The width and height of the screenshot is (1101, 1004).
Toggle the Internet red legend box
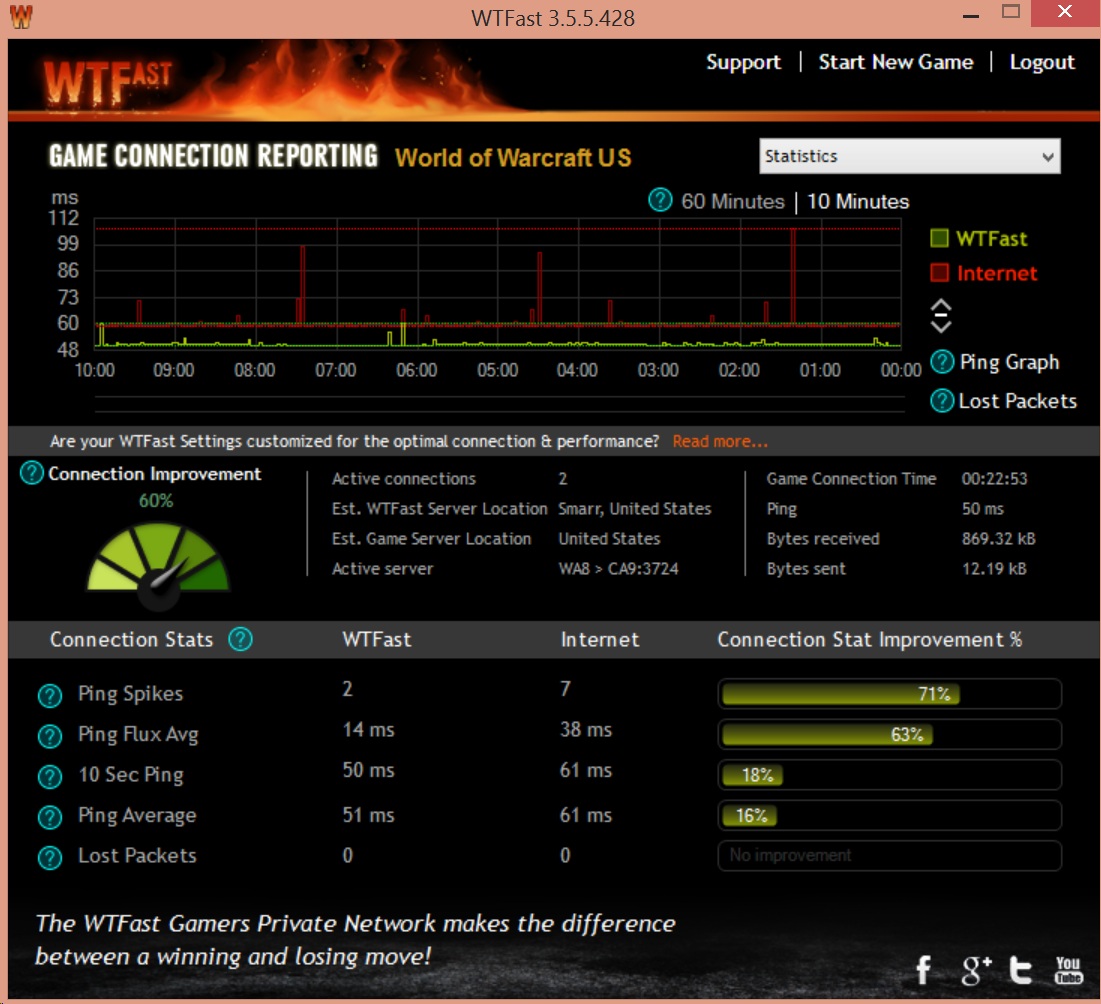point(940,272)
